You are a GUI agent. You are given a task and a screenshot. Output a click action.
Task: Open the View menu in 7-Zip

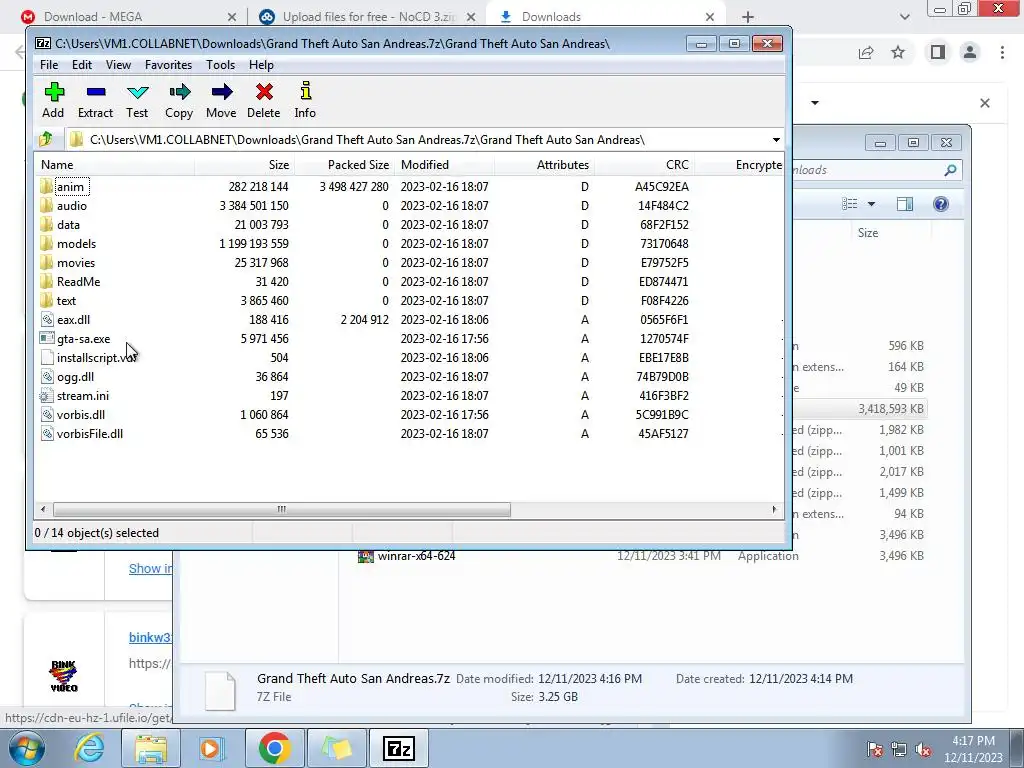click(x=118, y=65)
